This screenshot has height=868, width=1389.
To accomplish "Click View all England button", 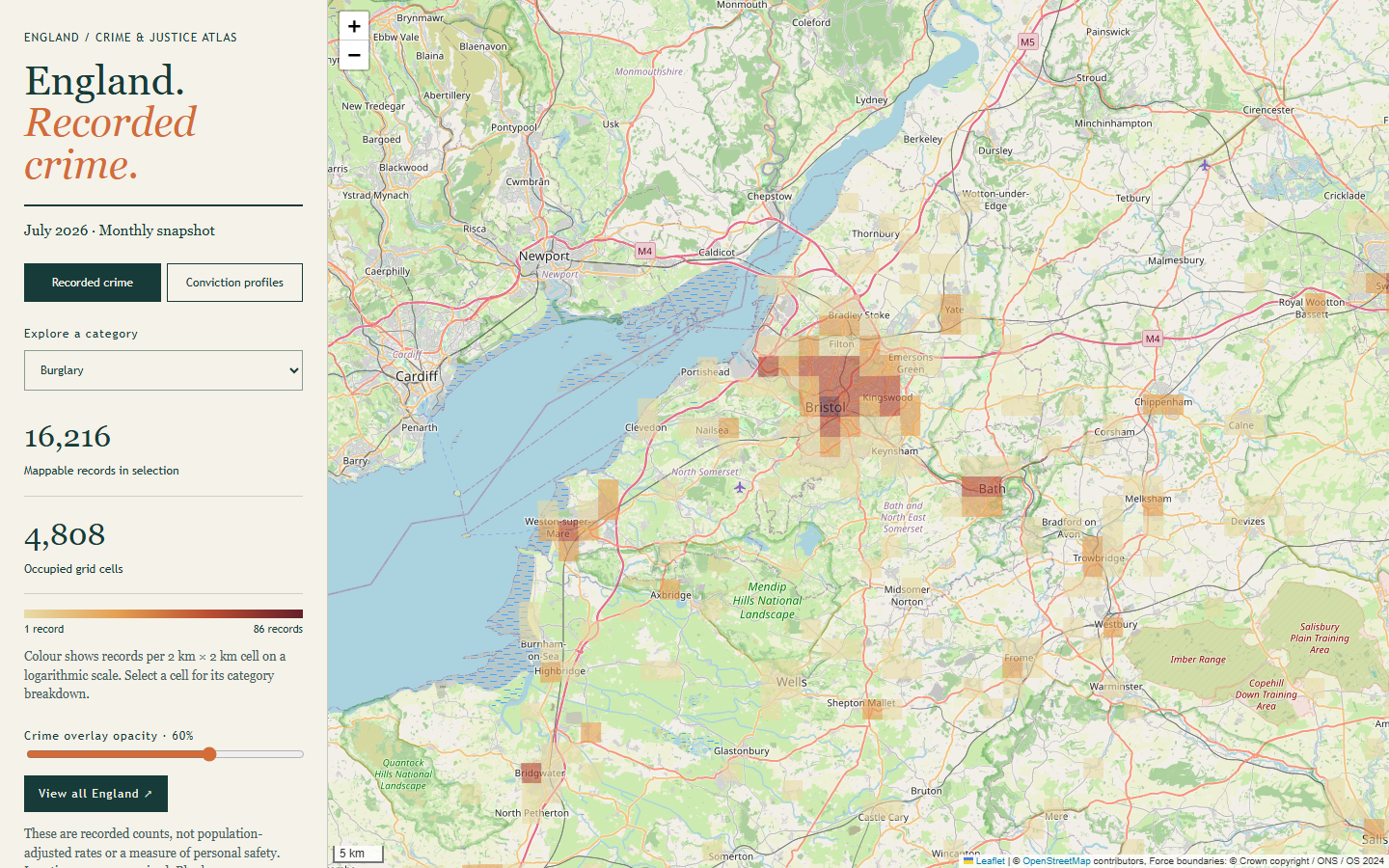I will click(95, 794).
